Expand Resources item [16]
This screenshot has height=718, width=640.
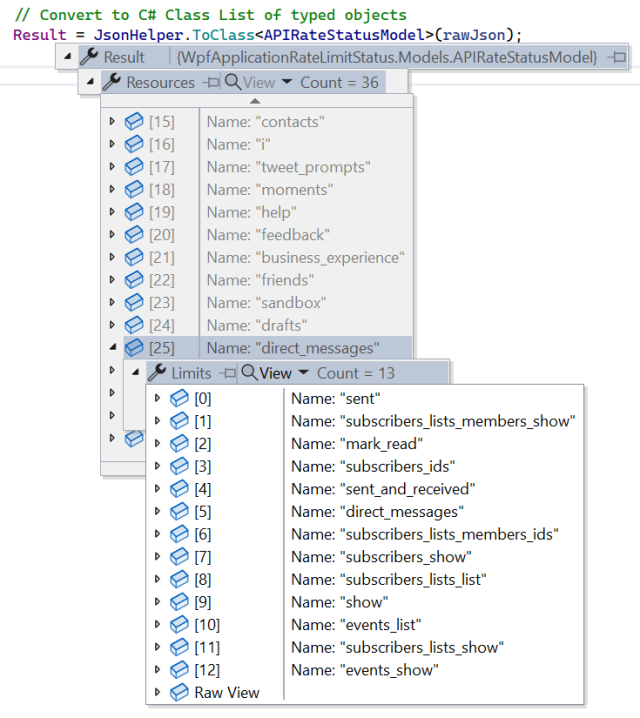(x=112, y=144)
